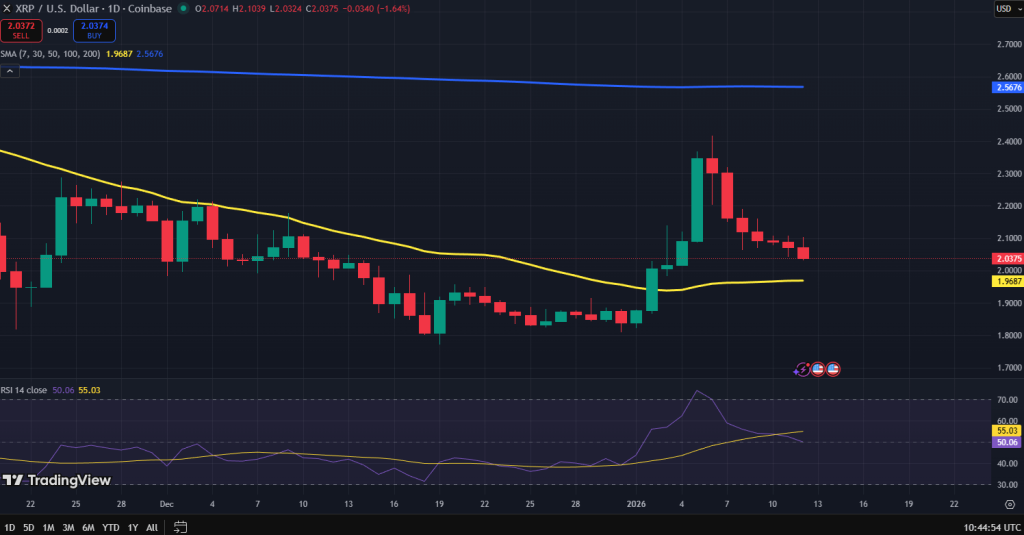Open the USD currency dropdown
The width and height of the screenshot is (1024, 535).
(x=1008, y=8)
